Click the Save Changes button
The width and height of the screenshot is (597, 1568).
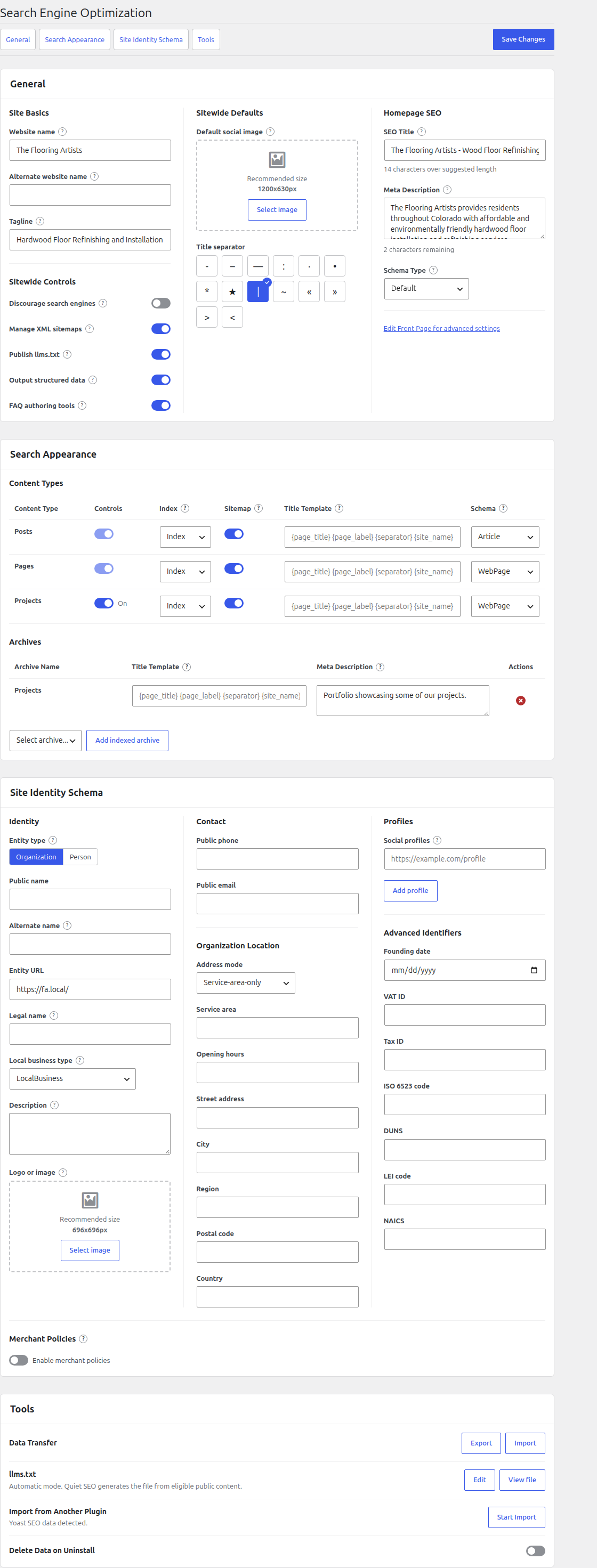(523, 39)
